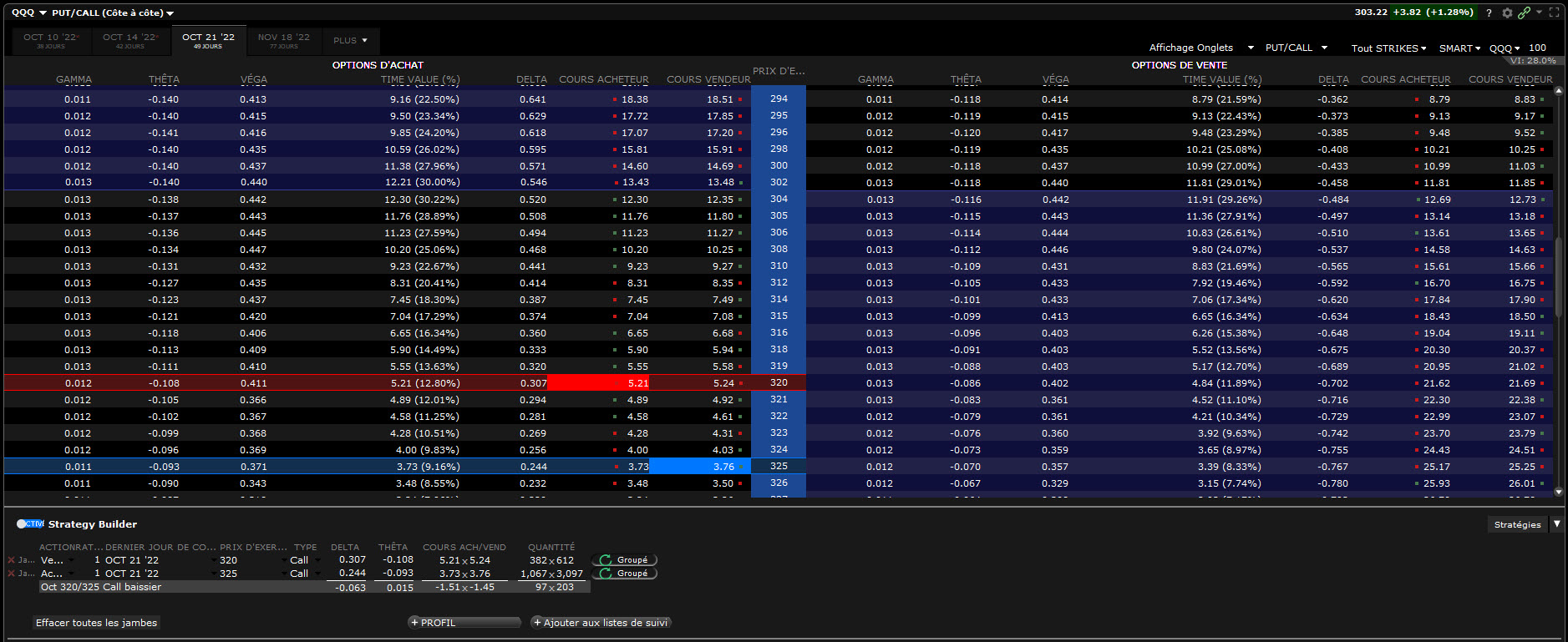Open the help question mark icon
The width and height of the screenshot is (1568, 642).
(x=1489, y=13)
